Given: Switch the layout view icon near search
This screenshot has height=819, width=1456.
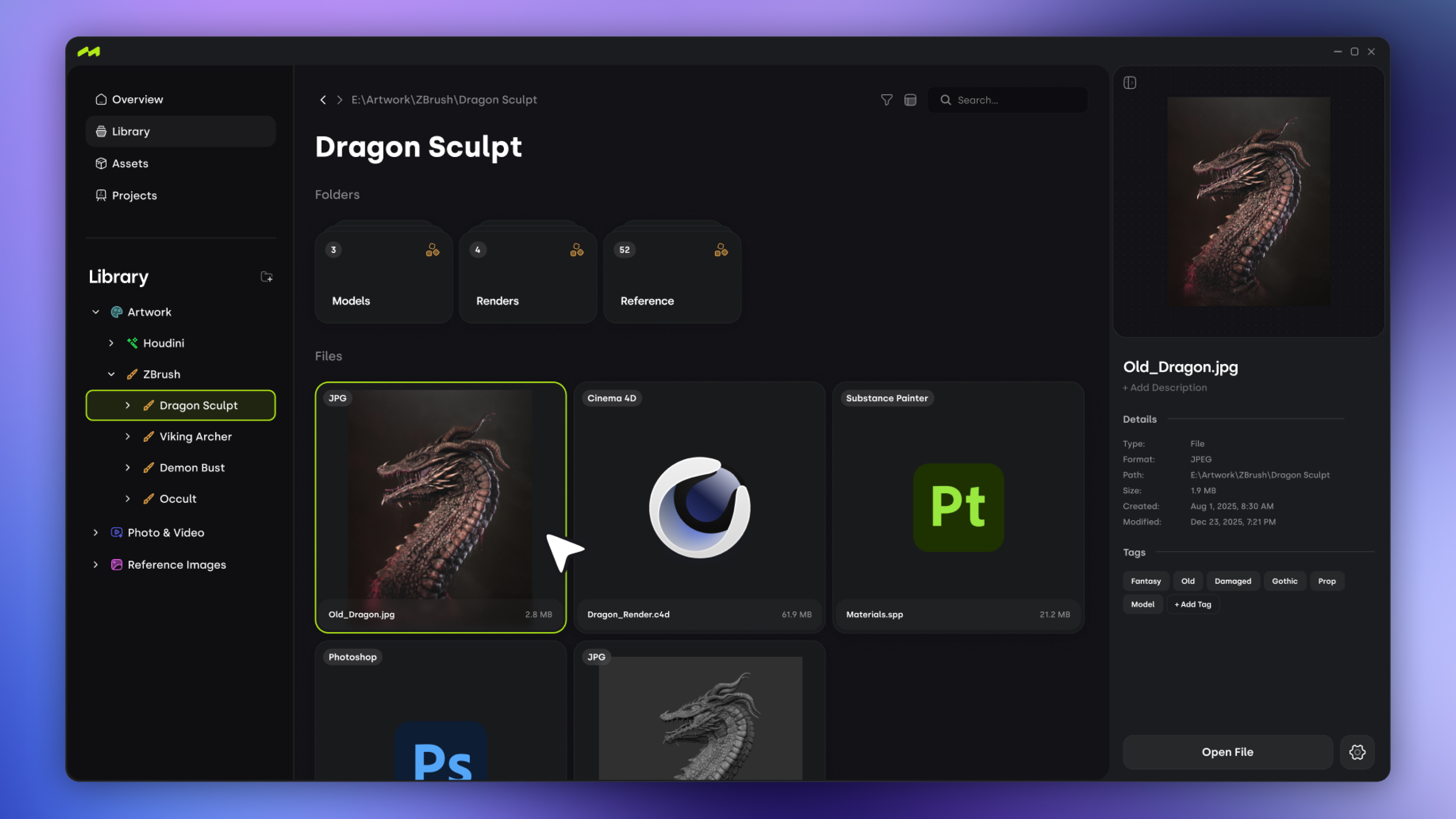Looking at the screenshot, I should (x=910, y=100).
